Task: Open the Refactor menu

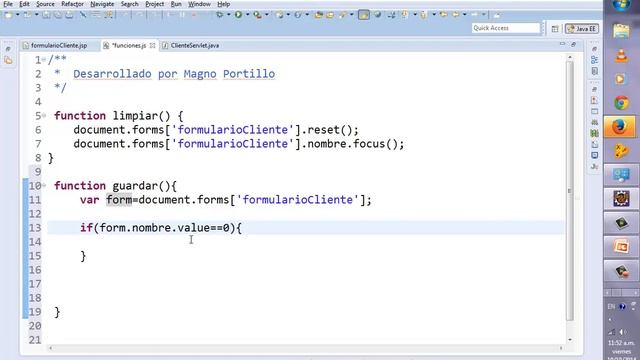Action: point(72,4)
